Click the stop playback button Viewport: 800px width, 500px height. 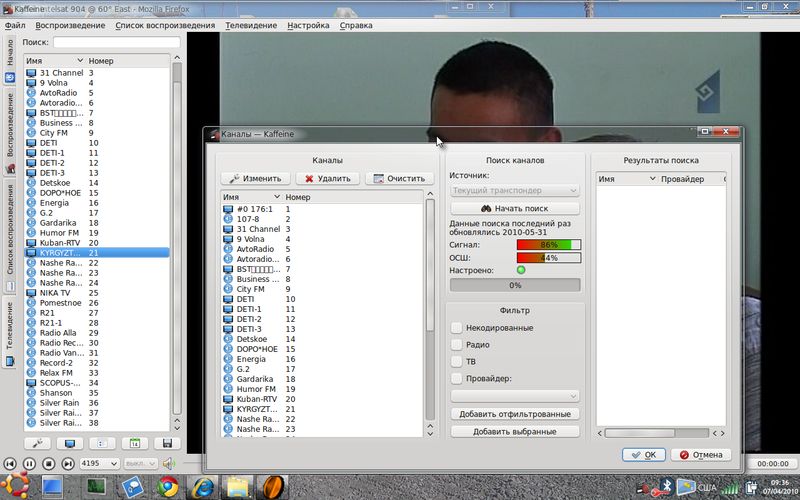[x=49, y=464]
